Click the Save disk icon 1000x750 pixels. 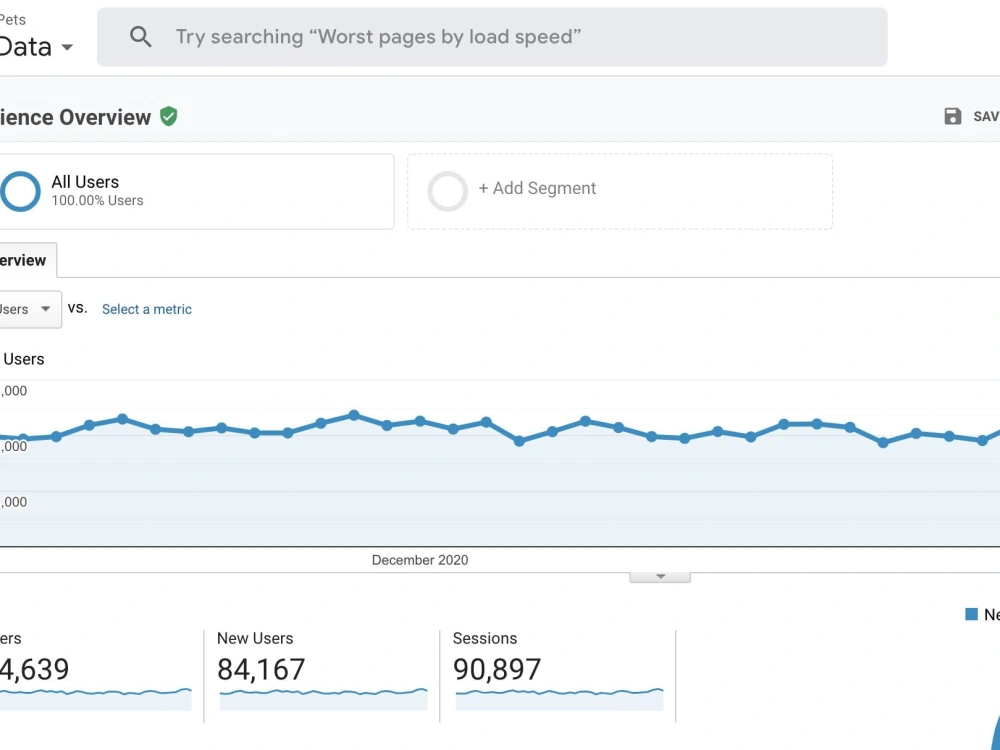(x=952, y=116)
